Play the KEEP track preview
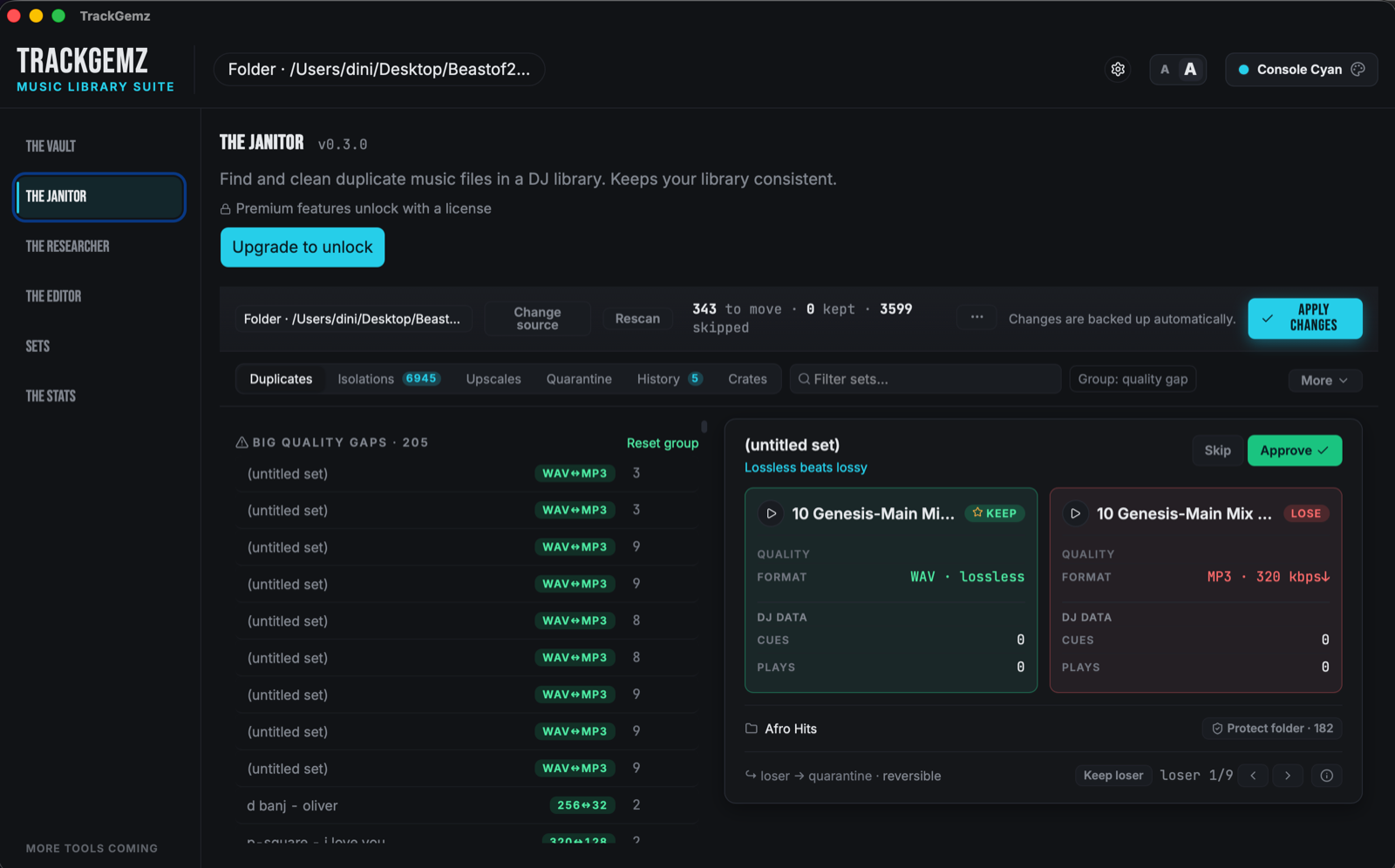 771,513
